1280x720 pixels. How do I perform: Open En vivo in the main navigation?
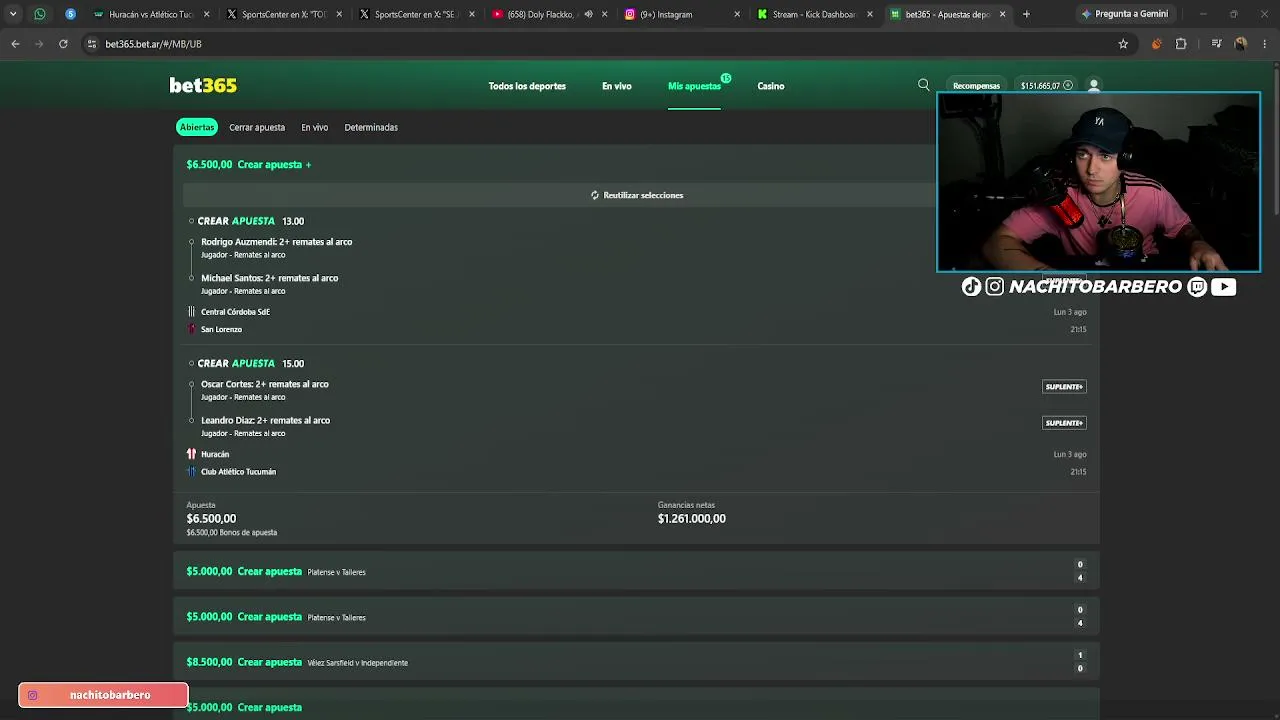617,86
